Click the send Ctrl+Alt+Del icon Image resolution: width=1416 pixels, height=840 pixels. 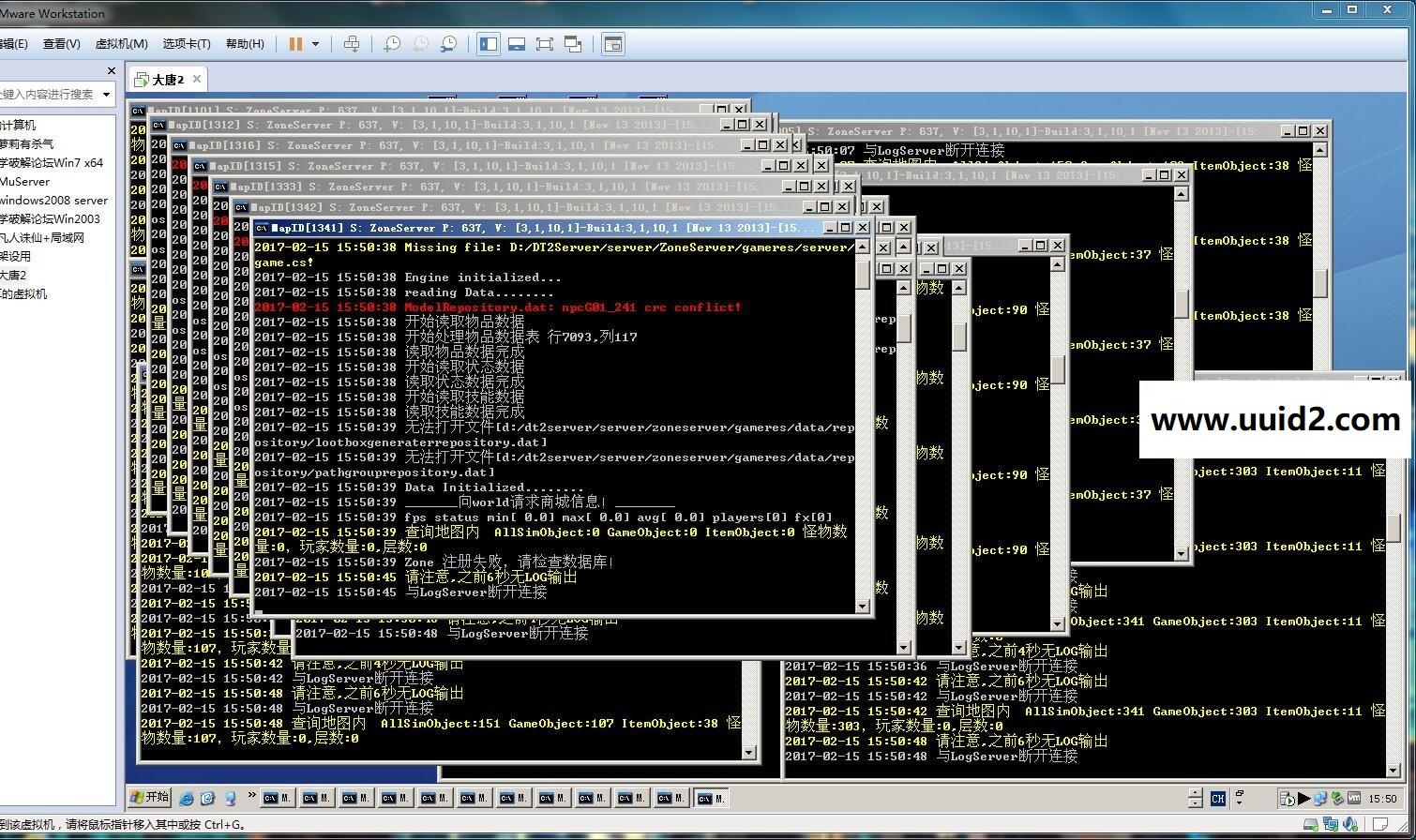pyautogui.click(x=352, y=44)
